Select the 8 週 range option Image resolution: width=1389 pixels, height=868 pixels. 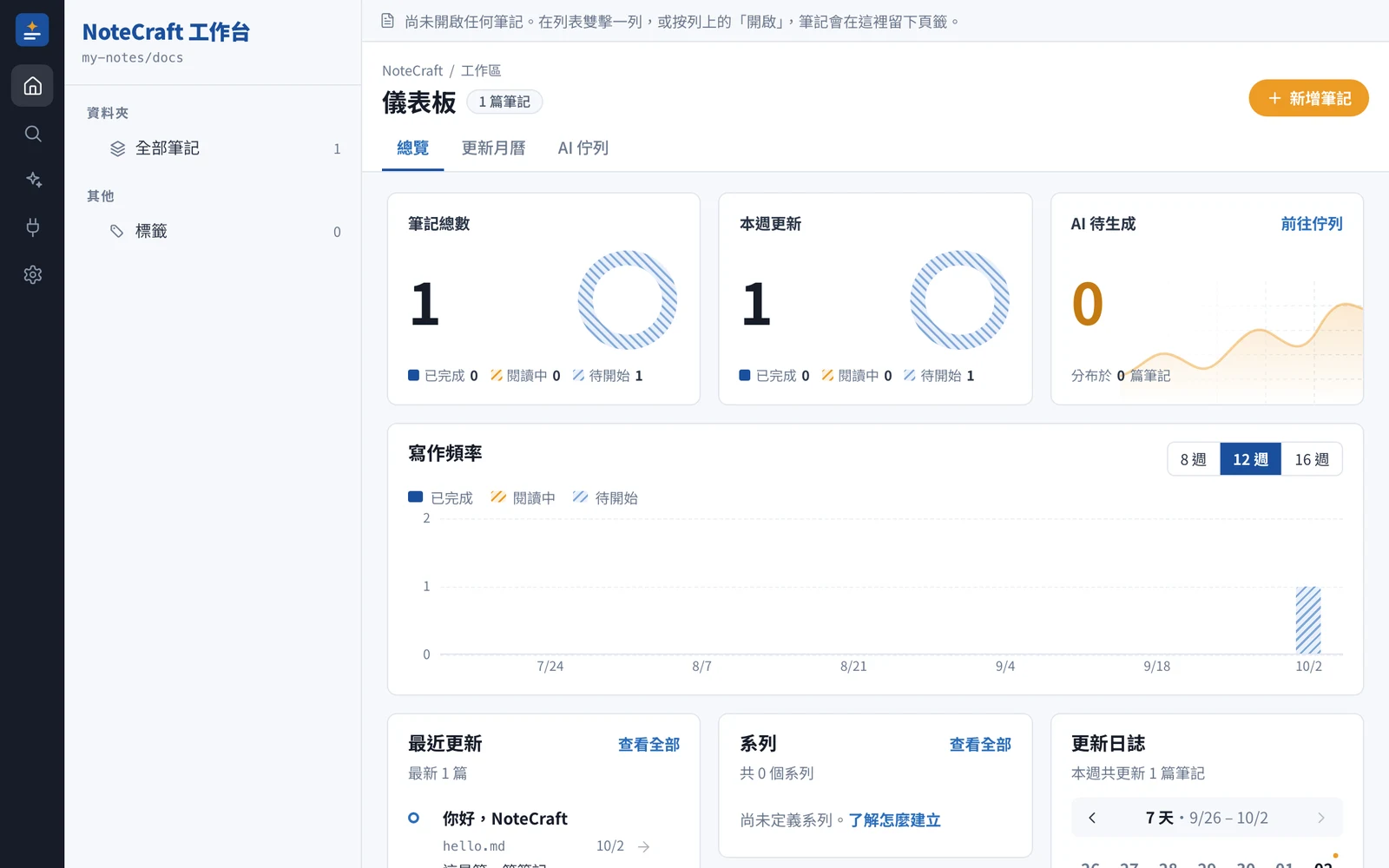(x=1194, y=459)
